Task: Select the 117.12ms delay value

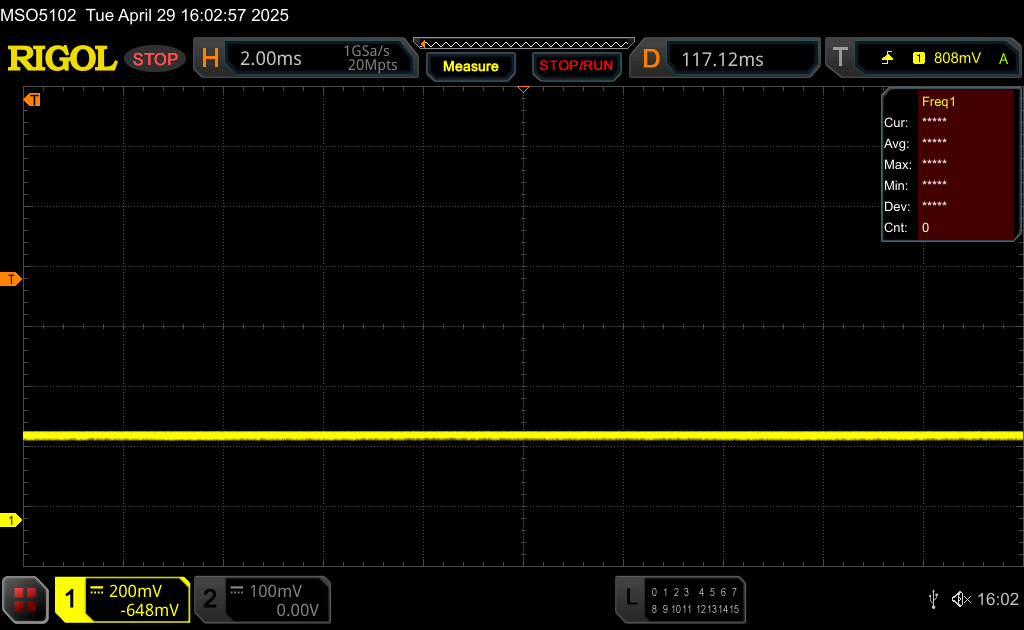Action: click(x=722, y=60)
